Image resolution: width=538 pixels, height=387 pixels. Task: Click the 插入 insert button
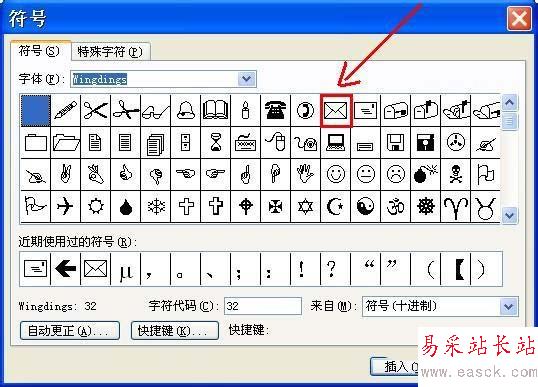[395, 366]
